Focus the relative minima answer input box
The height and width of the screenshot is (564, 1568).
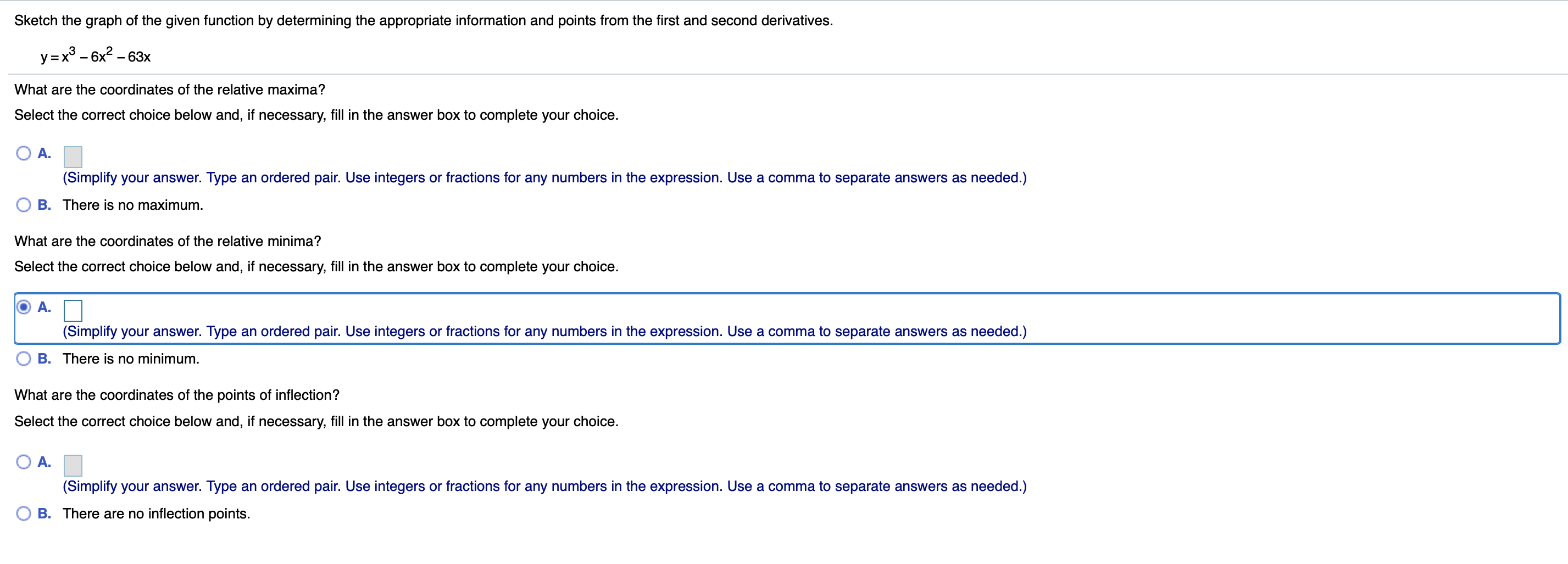[x=73, y=311]
